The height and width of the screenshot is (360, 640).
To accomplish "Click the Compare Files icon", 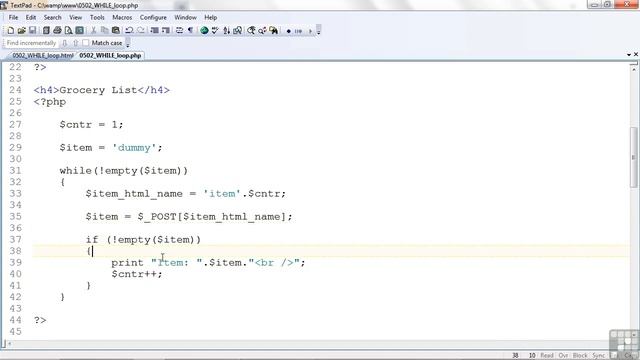I will point(238,31).
